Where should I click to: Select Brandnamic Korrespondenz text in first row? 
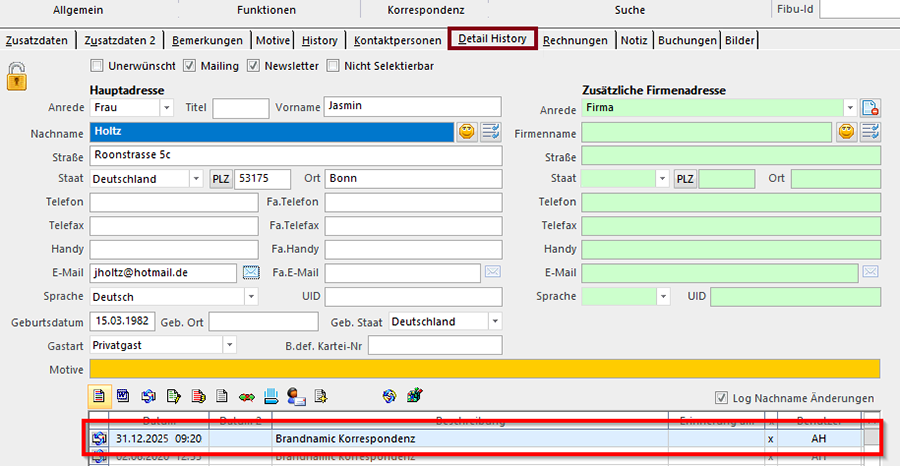click(345, 439)
